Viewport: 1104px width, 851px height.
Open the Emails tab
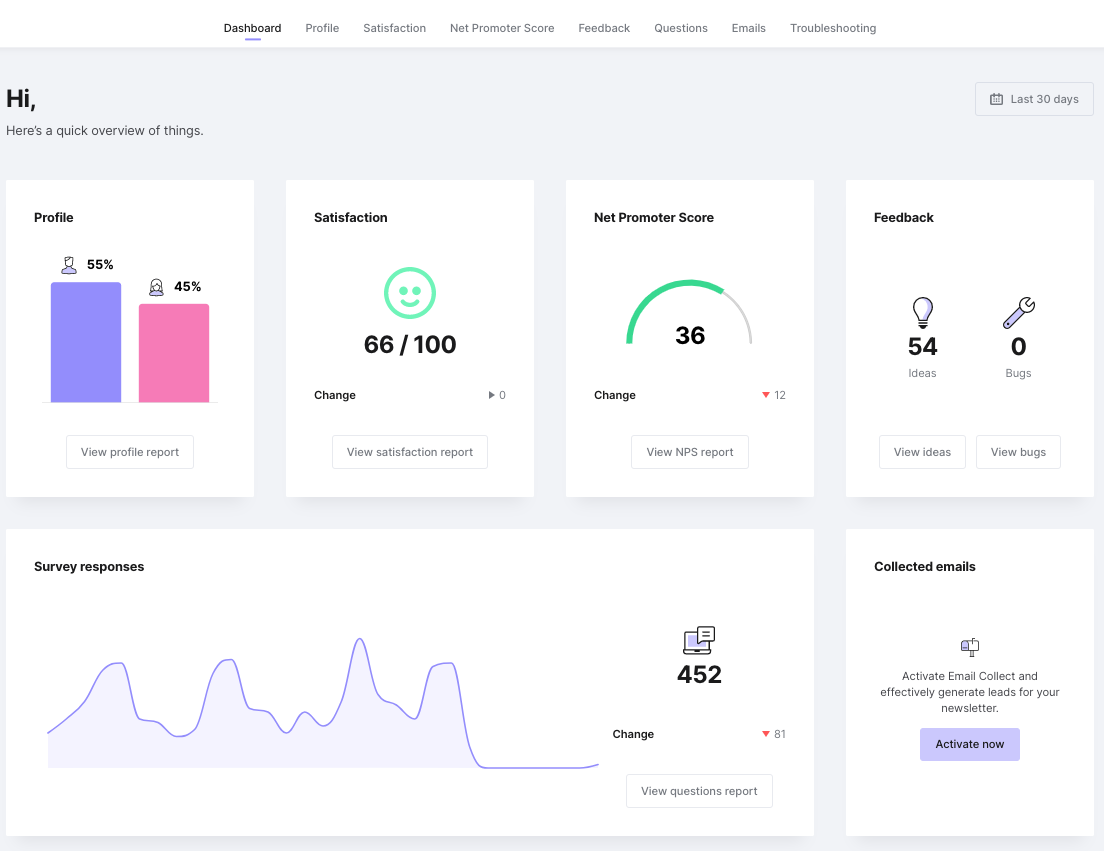748,28
